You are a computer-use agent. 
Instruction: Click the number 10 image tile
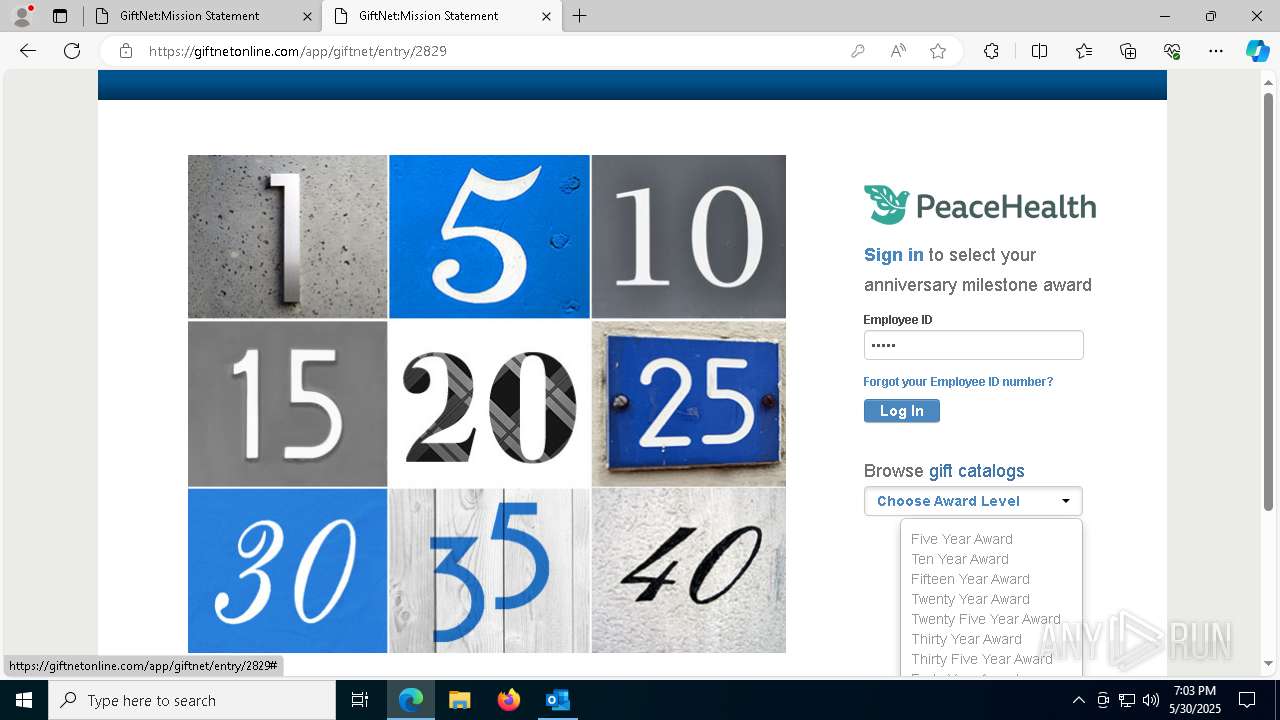point(688,236)
